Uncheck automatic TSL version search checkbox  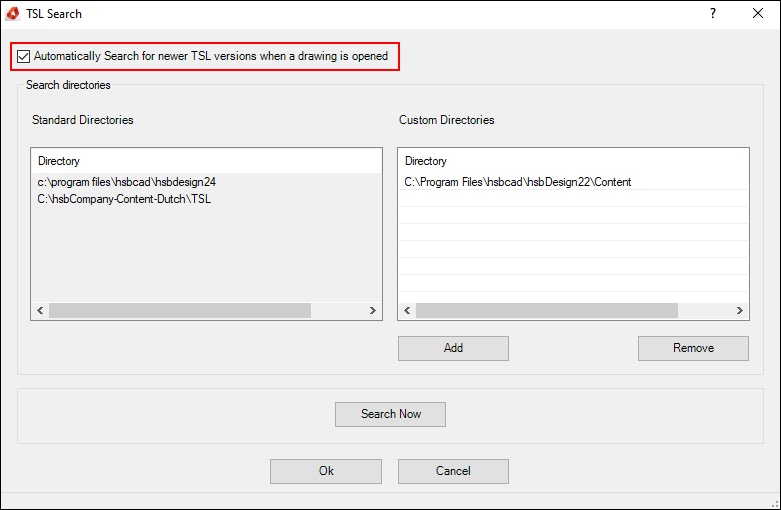(23, 56)
